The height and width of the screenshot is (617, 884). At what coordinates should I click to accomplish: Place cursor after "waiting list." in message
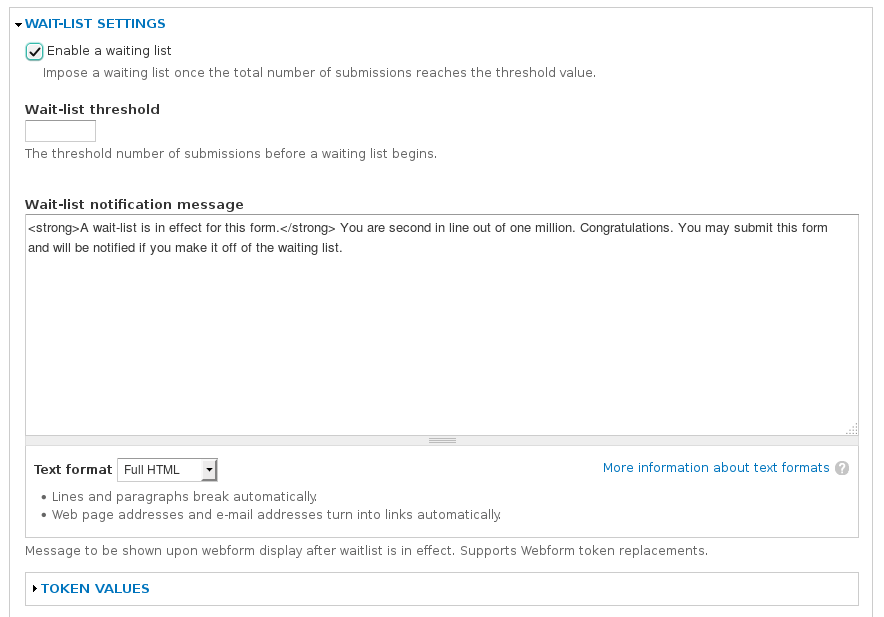344,248
